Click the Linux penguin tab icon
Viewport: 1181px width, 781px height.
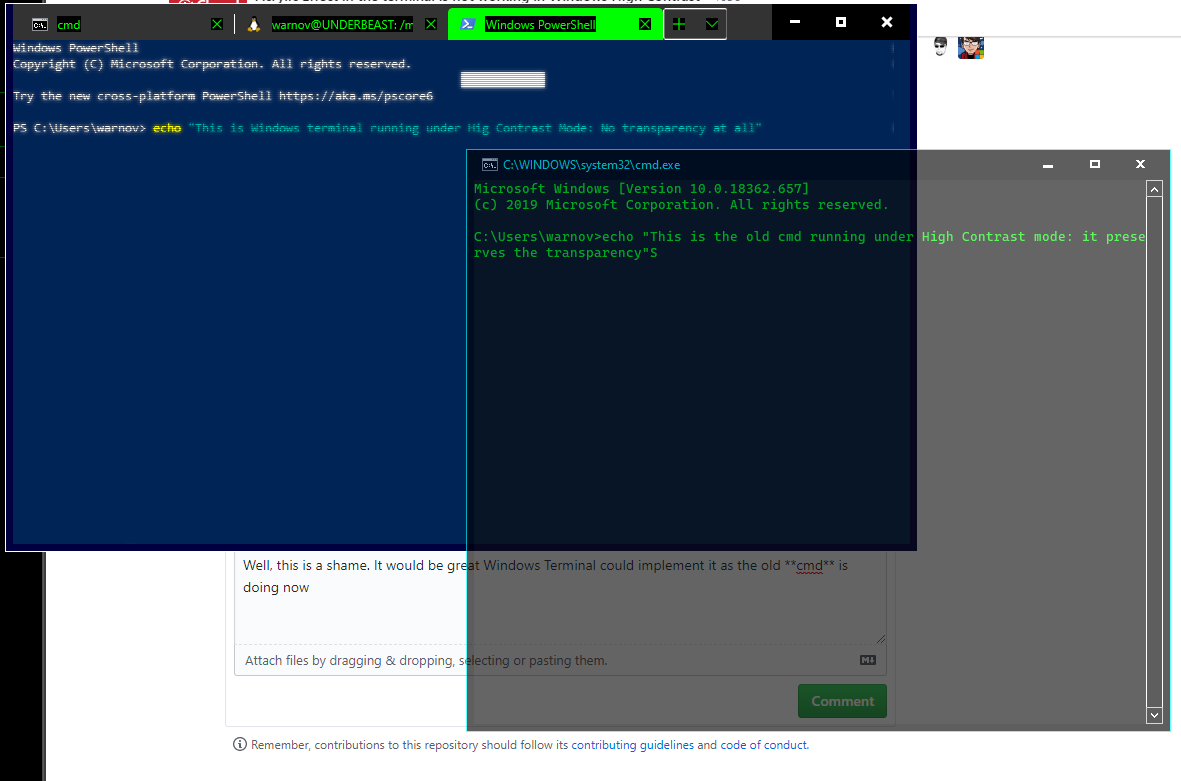click(254, 25)
